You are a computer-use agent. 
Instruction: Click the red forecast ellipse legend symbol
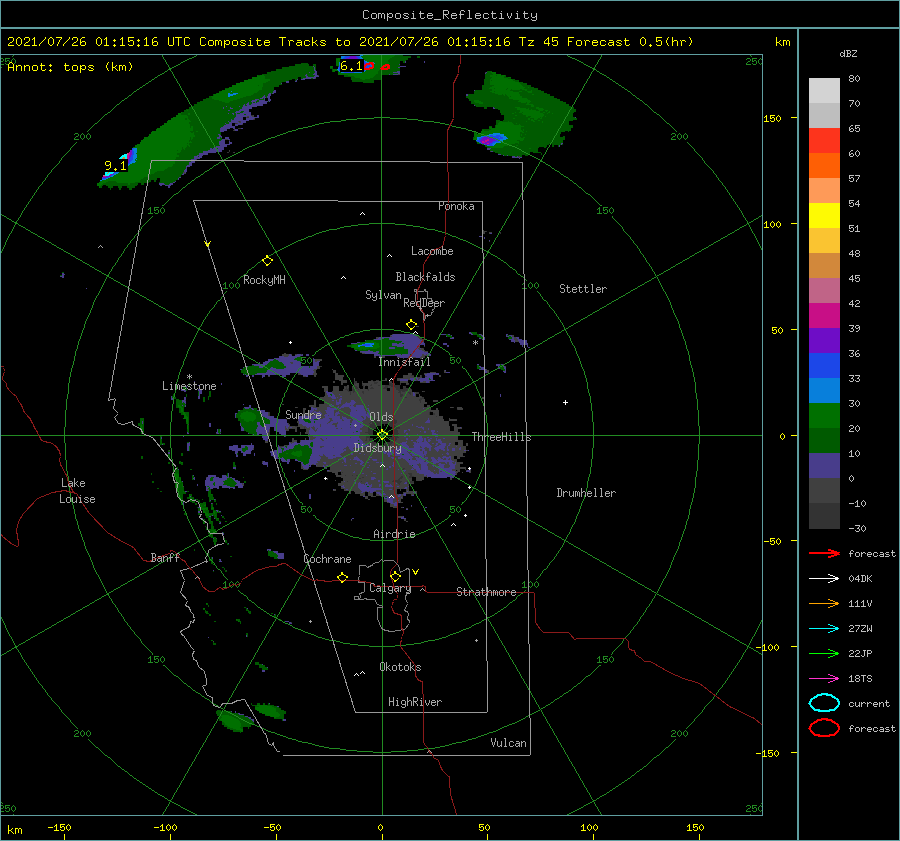pyautogui.click(x=824, y=728)
